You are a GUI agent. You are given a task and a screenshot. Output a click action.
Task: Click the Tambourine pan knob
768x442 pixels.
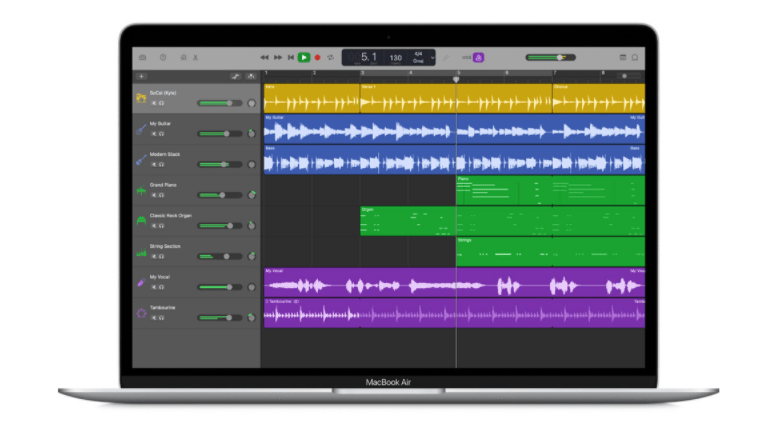pos(252,318)
